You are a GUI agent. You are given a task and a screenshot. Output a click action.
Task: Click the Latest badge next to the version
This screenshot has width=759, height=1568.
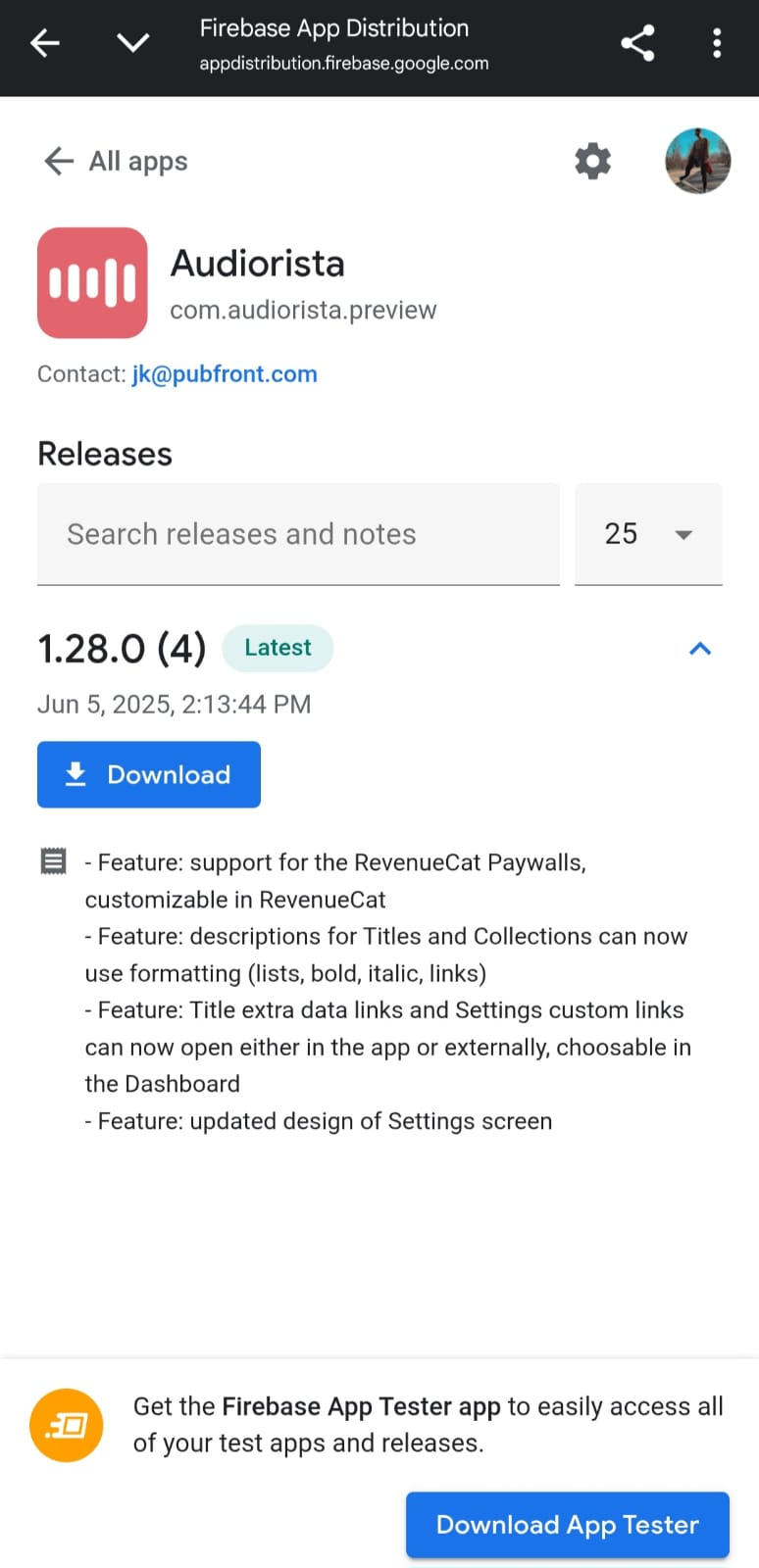click(x=278, y=648)
